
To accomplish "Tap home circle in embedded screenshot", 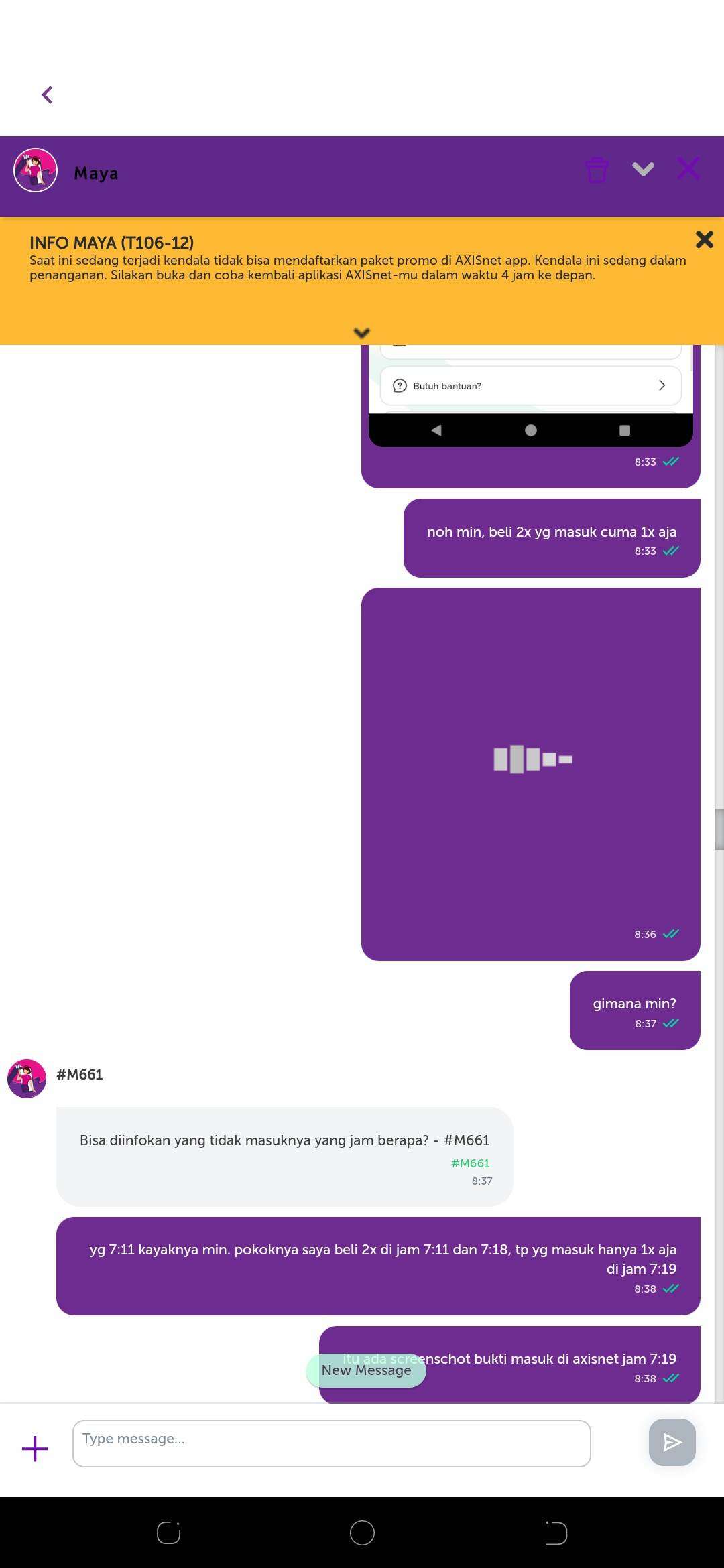I will pos(531,430).
